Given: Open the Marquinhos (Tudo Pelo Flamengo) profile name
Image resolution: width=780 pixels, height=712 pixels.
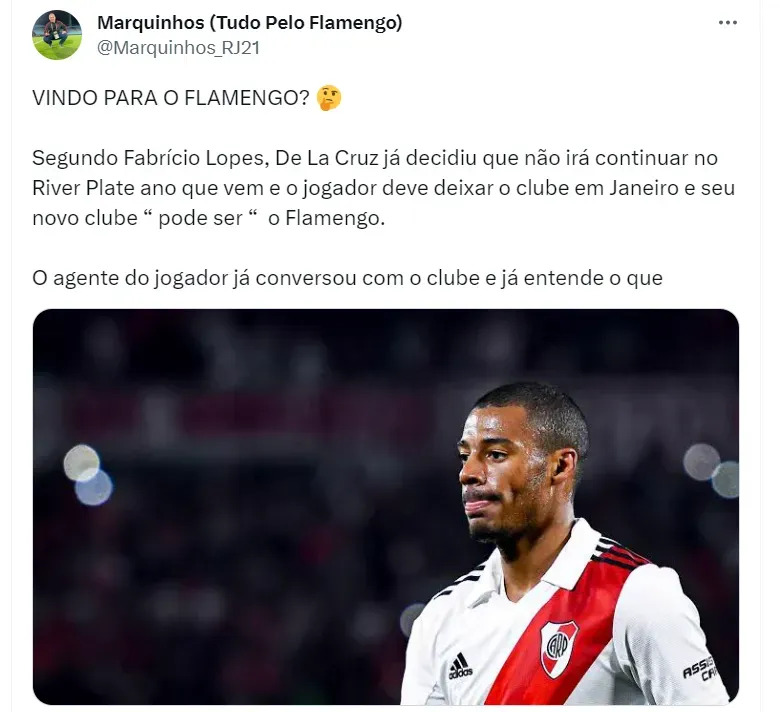Looking at the screenshot, I should tap(250, 23).
